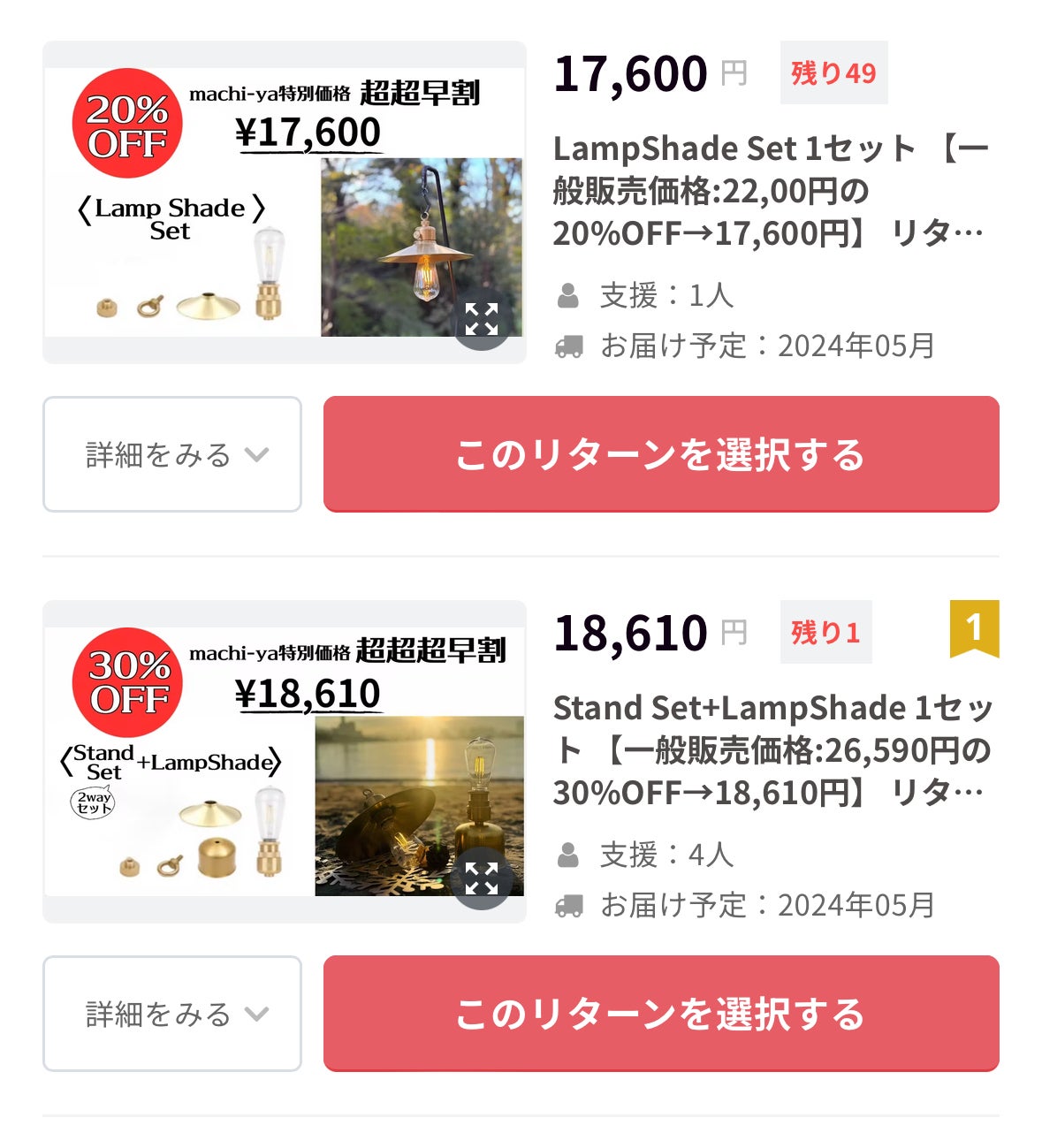Expand 詳細をみる for the Stand Set+LampShade return
Viewport: 1042px width, 1148px height.
click(172, 1014)
